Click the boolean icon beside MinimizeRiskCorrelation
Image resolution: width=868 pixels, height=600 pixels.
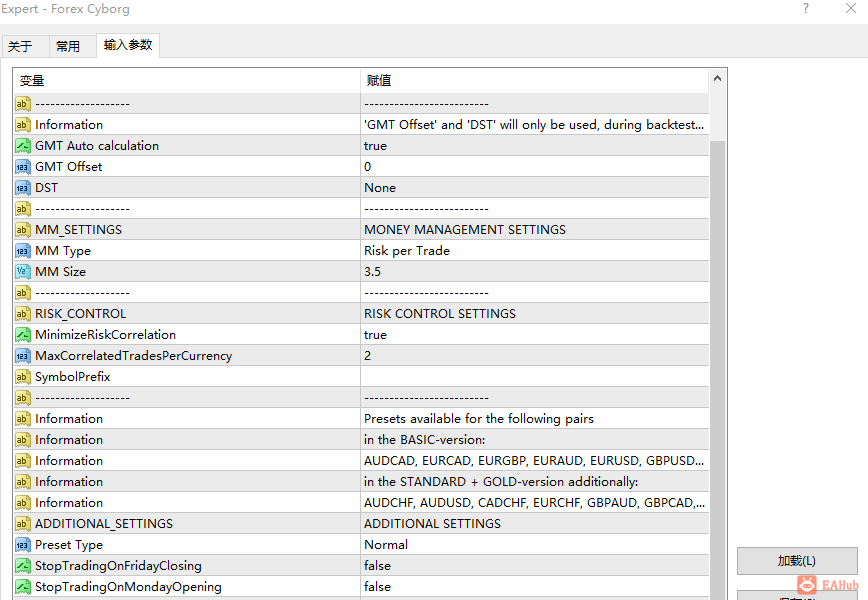(x=23, y=335)
